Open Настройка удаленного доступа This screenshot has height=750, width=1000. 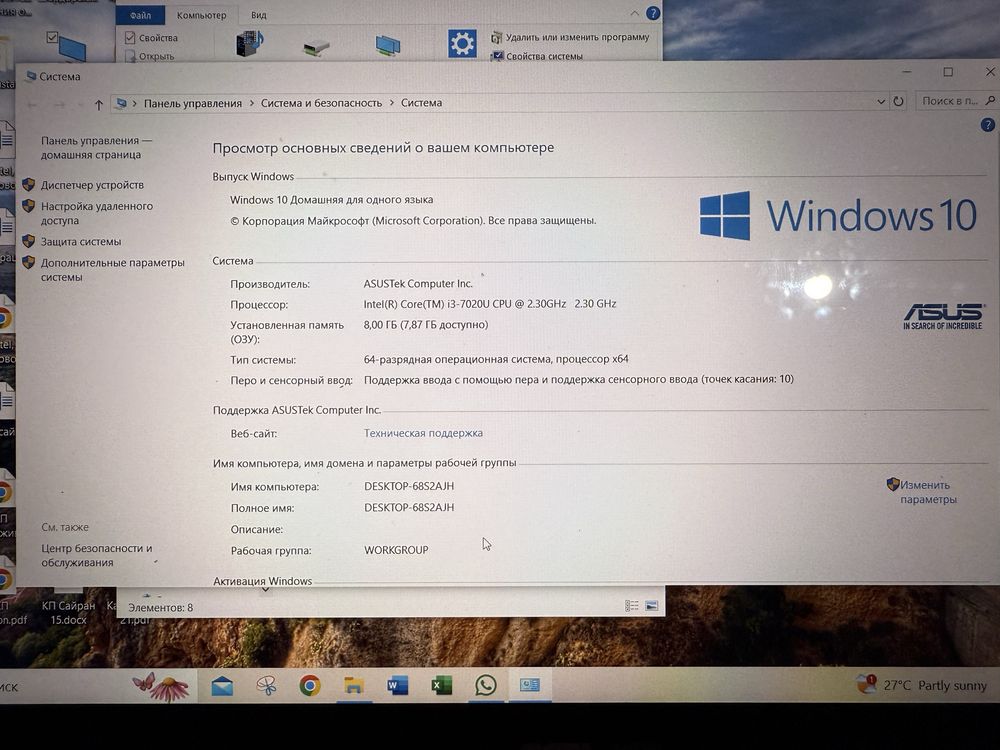(97, 213)
